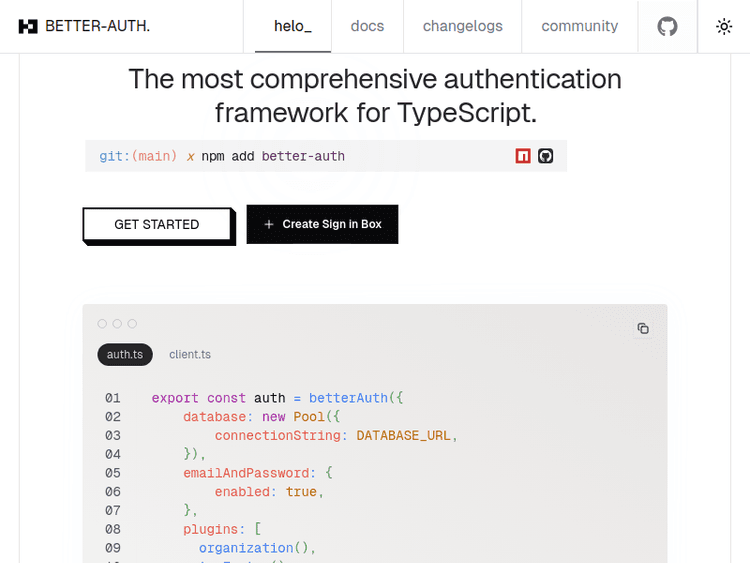This screenshot has width=750, height=563.
Task: Click the git:(main) prompt text
Action: (138, 156)
